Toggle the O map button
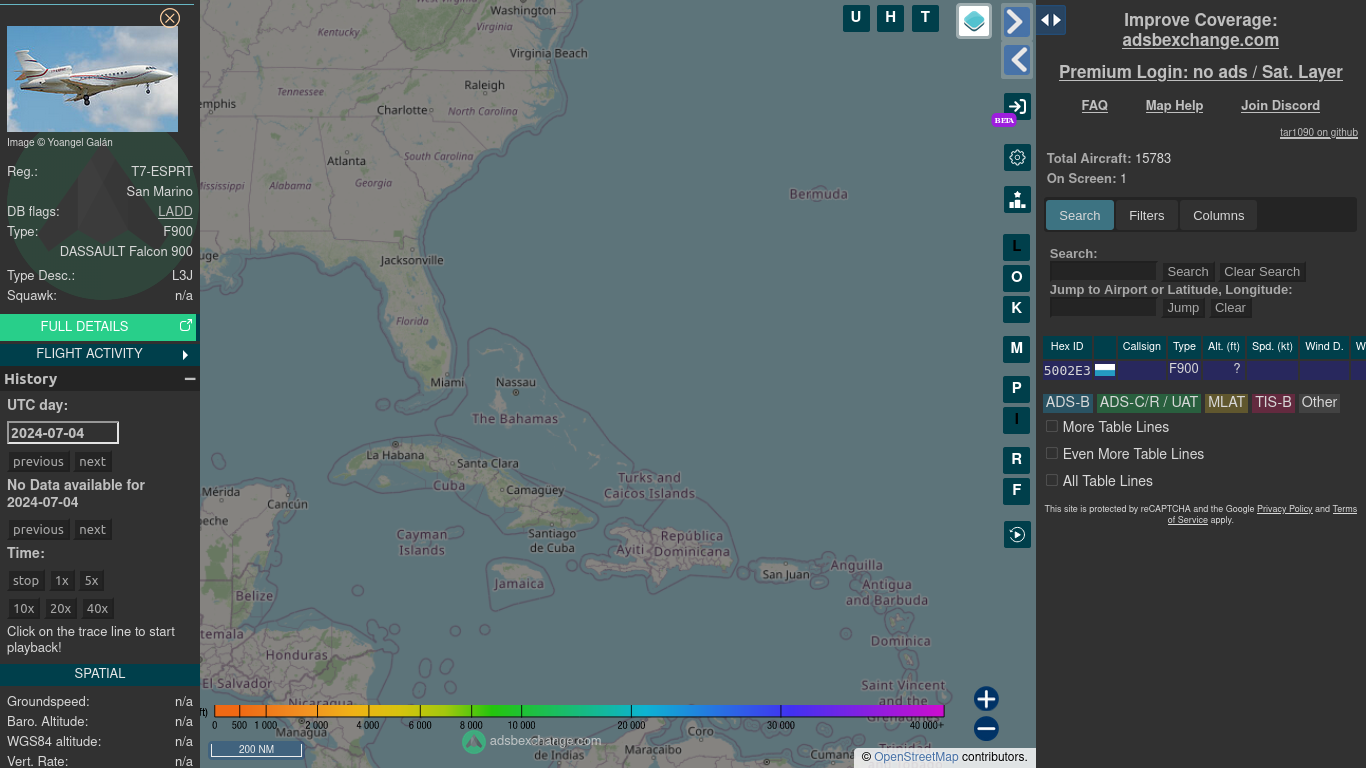The height and width of the screenshot is (768, 1366). click(1016, 278)
